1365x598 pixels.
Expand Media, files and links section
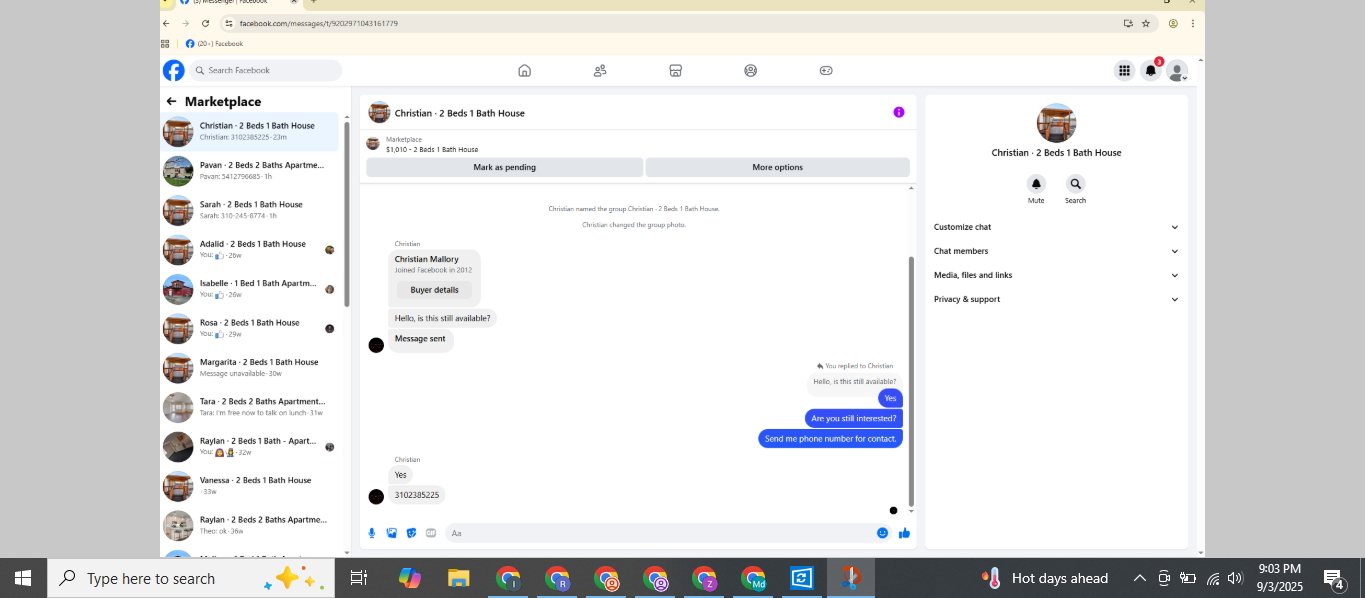[1056, 275]
